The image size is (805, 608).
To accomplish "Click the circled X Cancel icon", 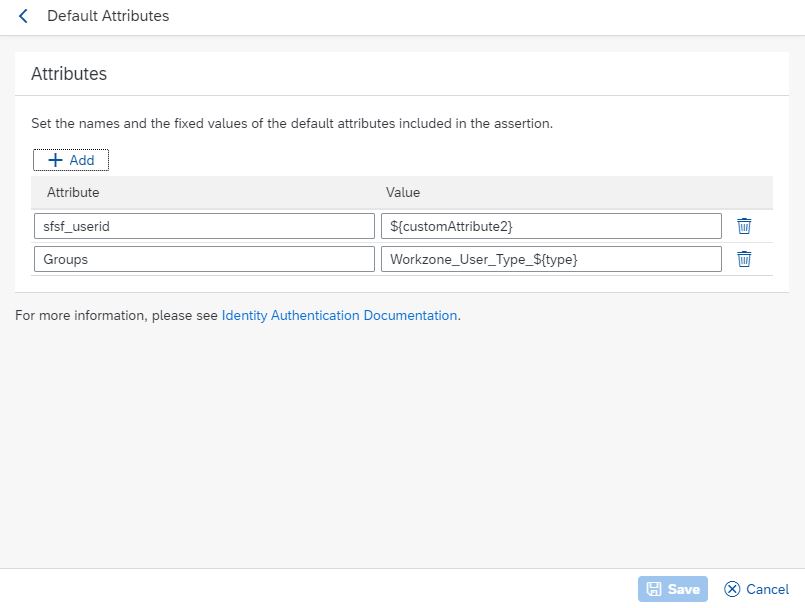I will [x=732, y=589].
